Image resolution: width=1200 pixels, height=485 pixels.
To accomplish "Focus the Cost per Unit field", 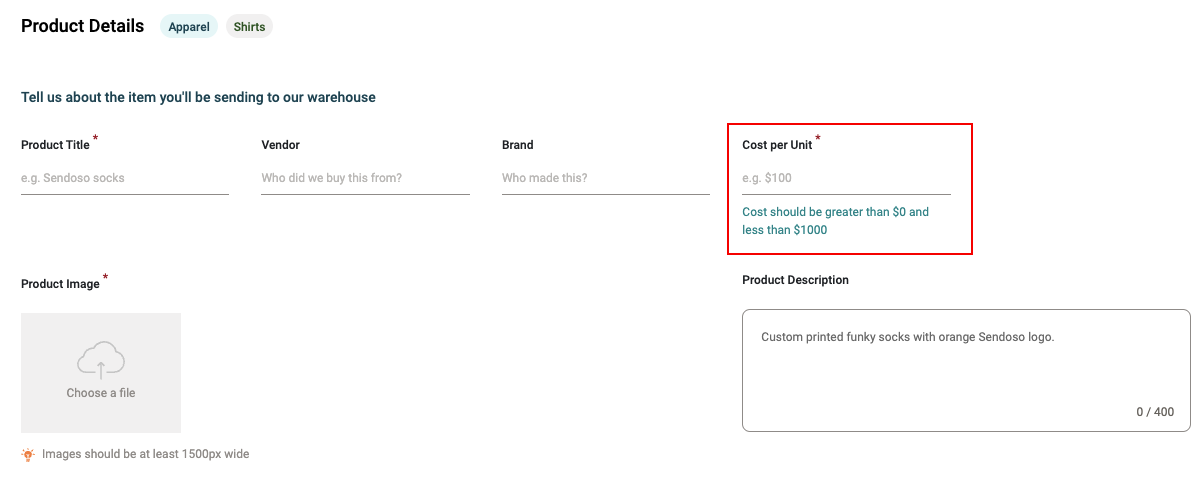I will pos(846,178).
